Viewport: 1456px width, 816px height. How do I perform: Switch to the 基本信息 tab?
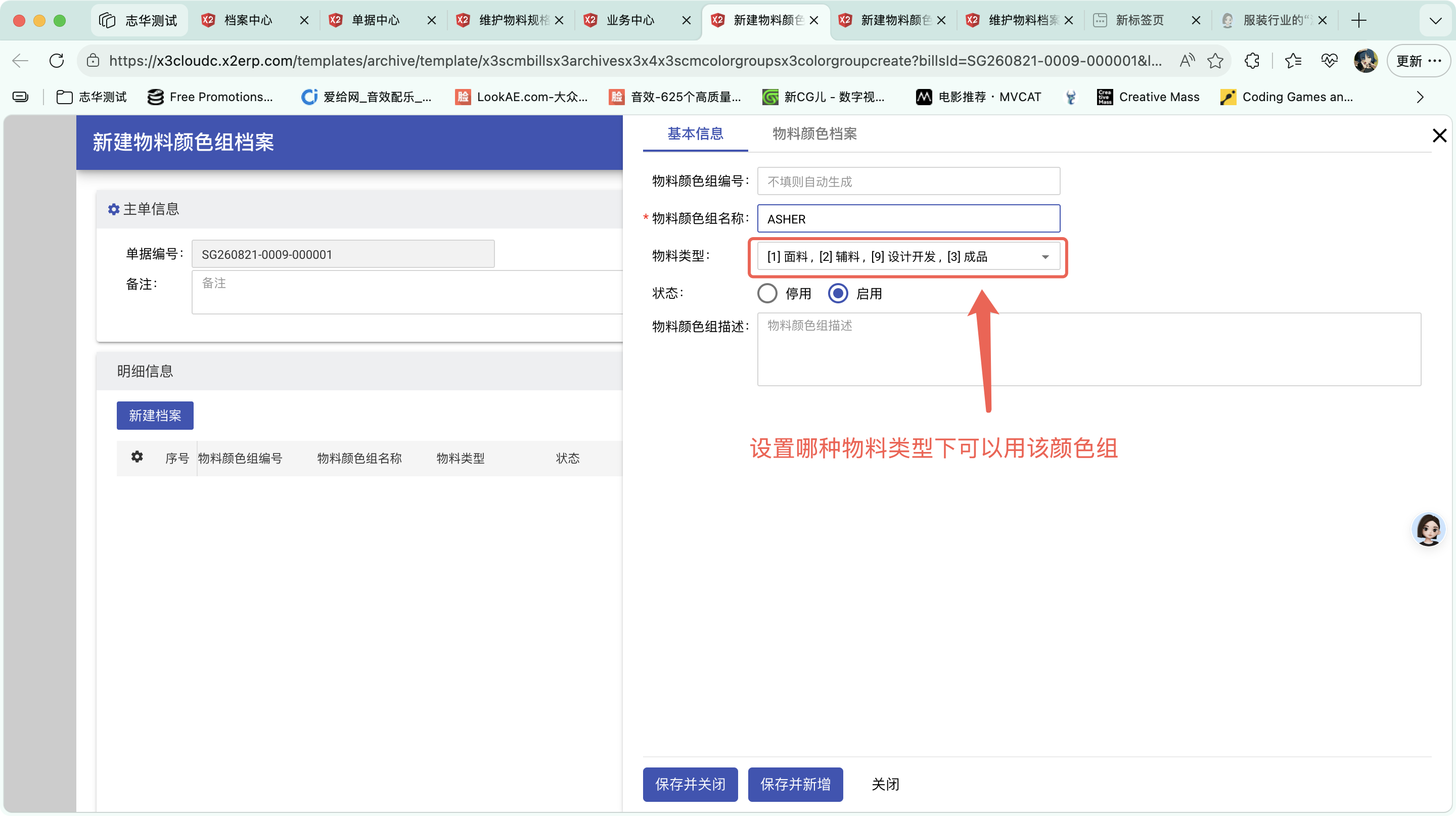[695, 134]
